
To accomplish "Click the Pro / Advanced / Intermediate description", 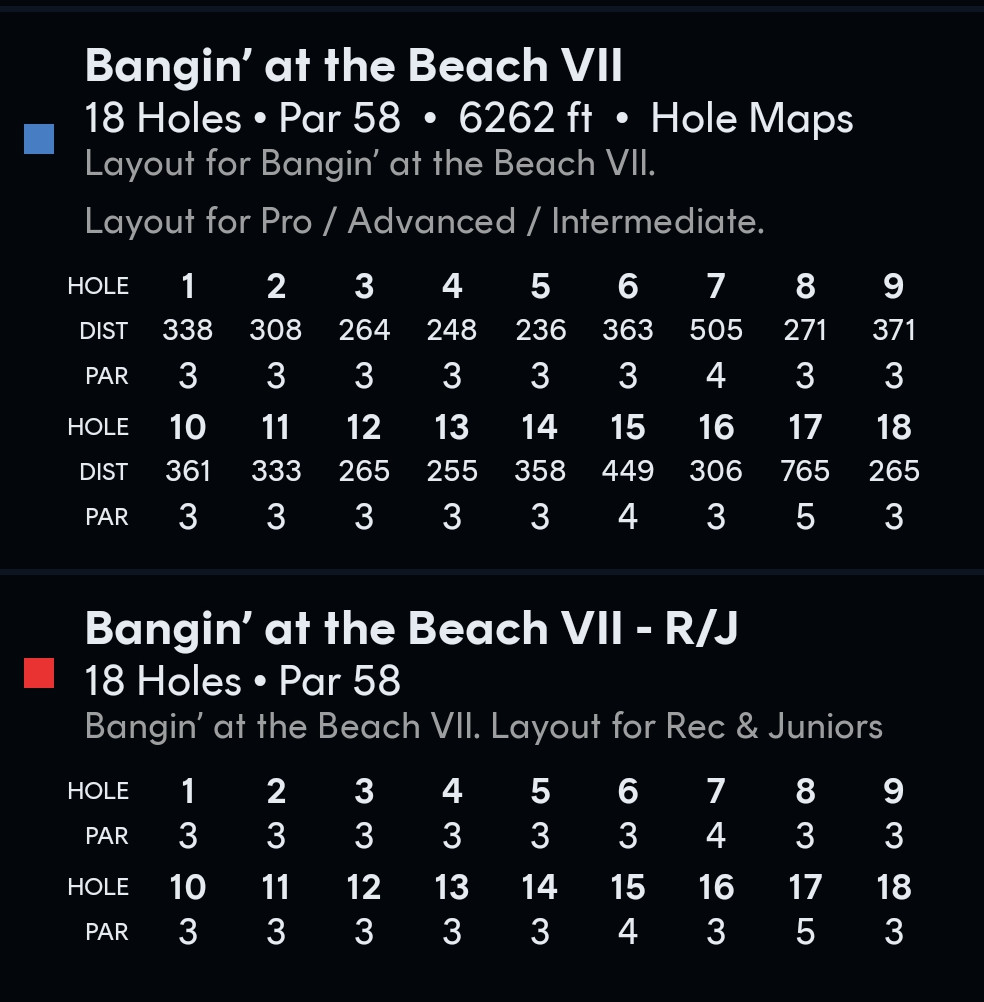I will [x=425, y=222].
